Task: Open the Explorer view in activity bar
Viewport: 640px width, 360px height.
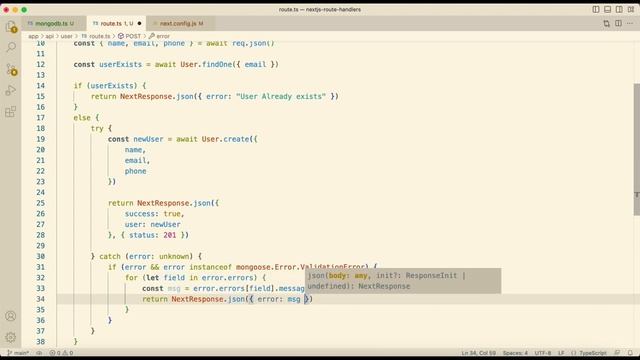Action: (x=11, y=27)
